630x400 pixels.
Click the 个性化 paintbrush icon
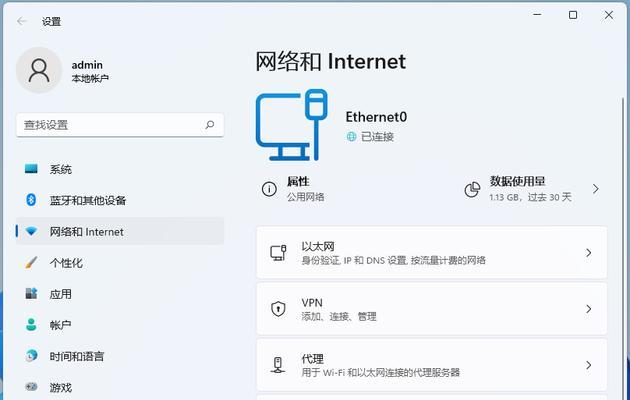tap(31, 263)
